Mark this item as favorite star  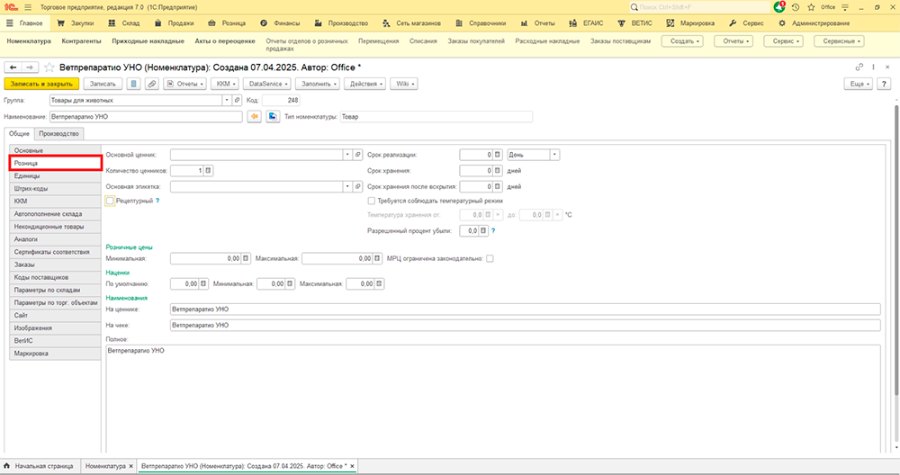49,68
